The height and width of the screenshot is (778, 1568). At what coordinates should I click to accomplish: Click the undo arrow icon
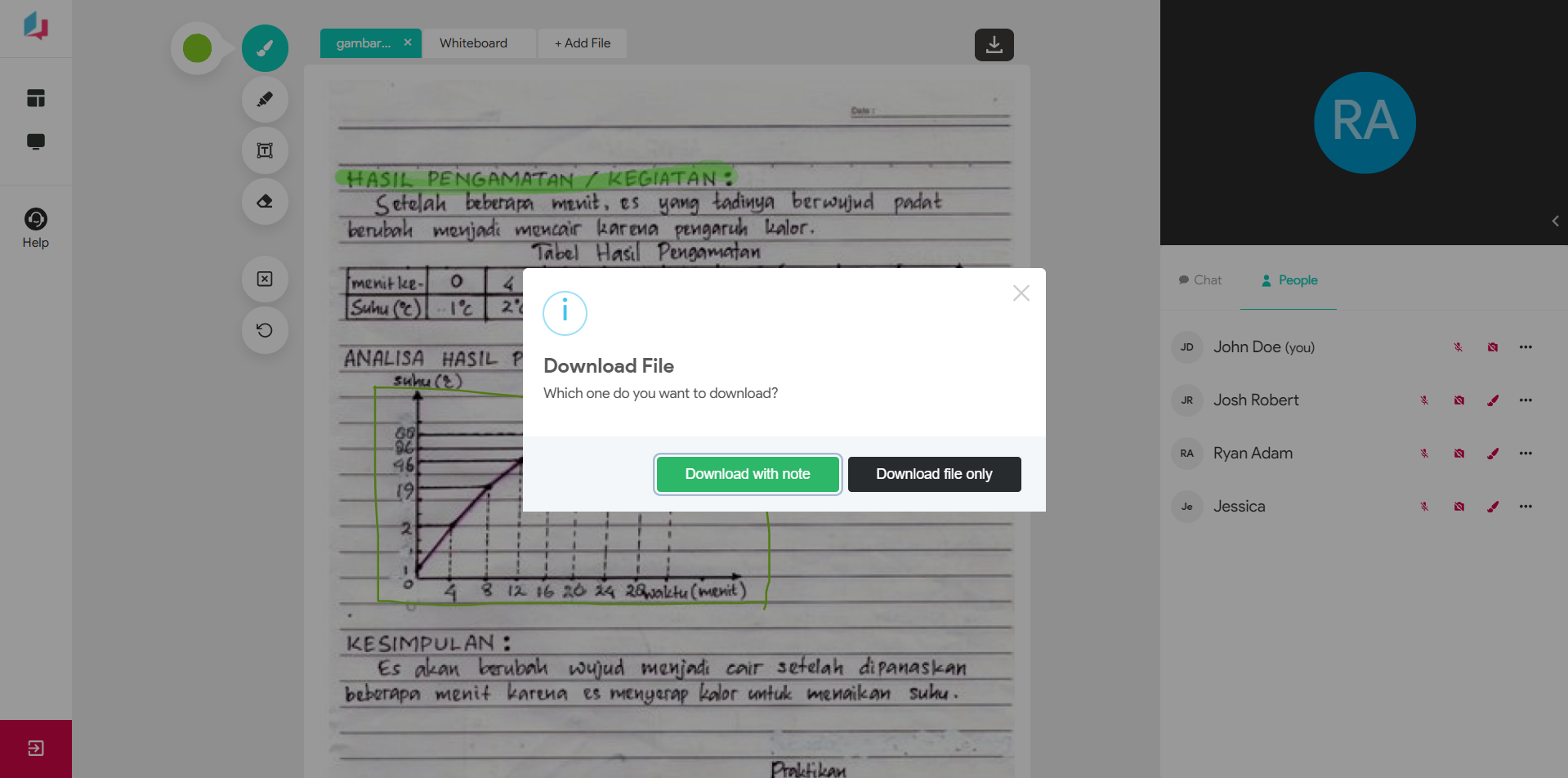[265, 330]
